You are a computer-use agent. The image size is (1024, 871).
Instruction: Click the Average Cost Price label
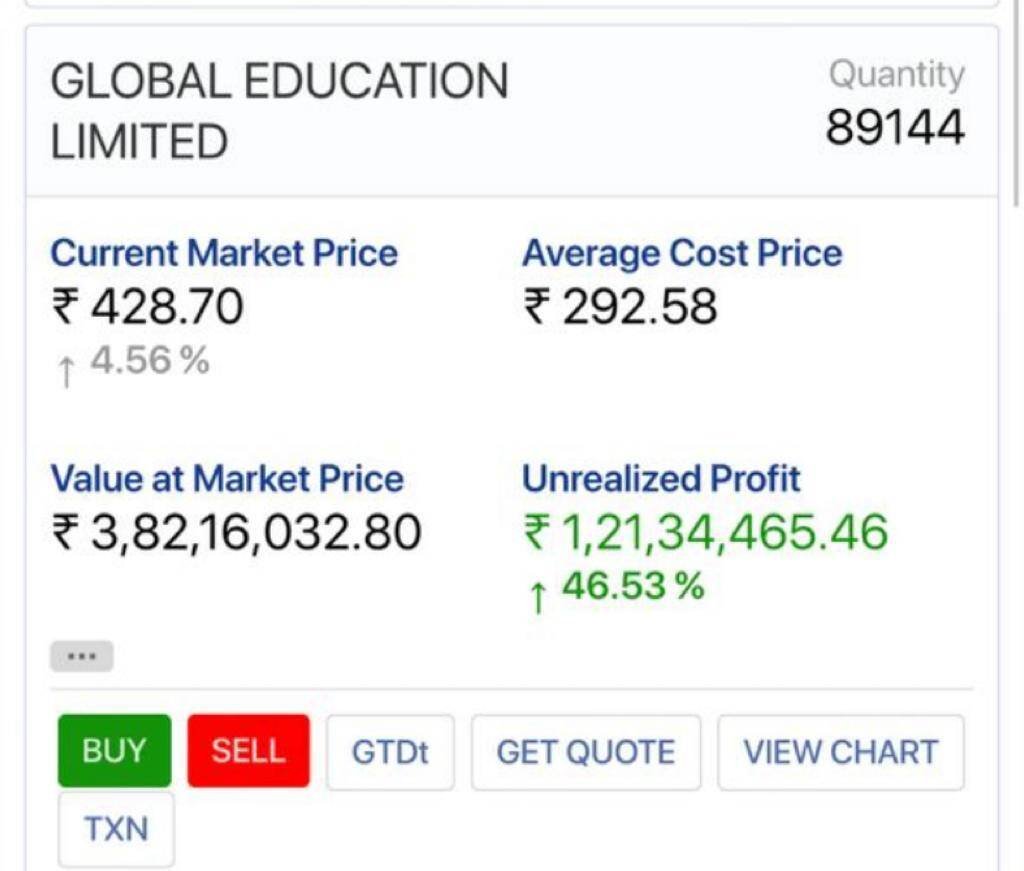682,253
